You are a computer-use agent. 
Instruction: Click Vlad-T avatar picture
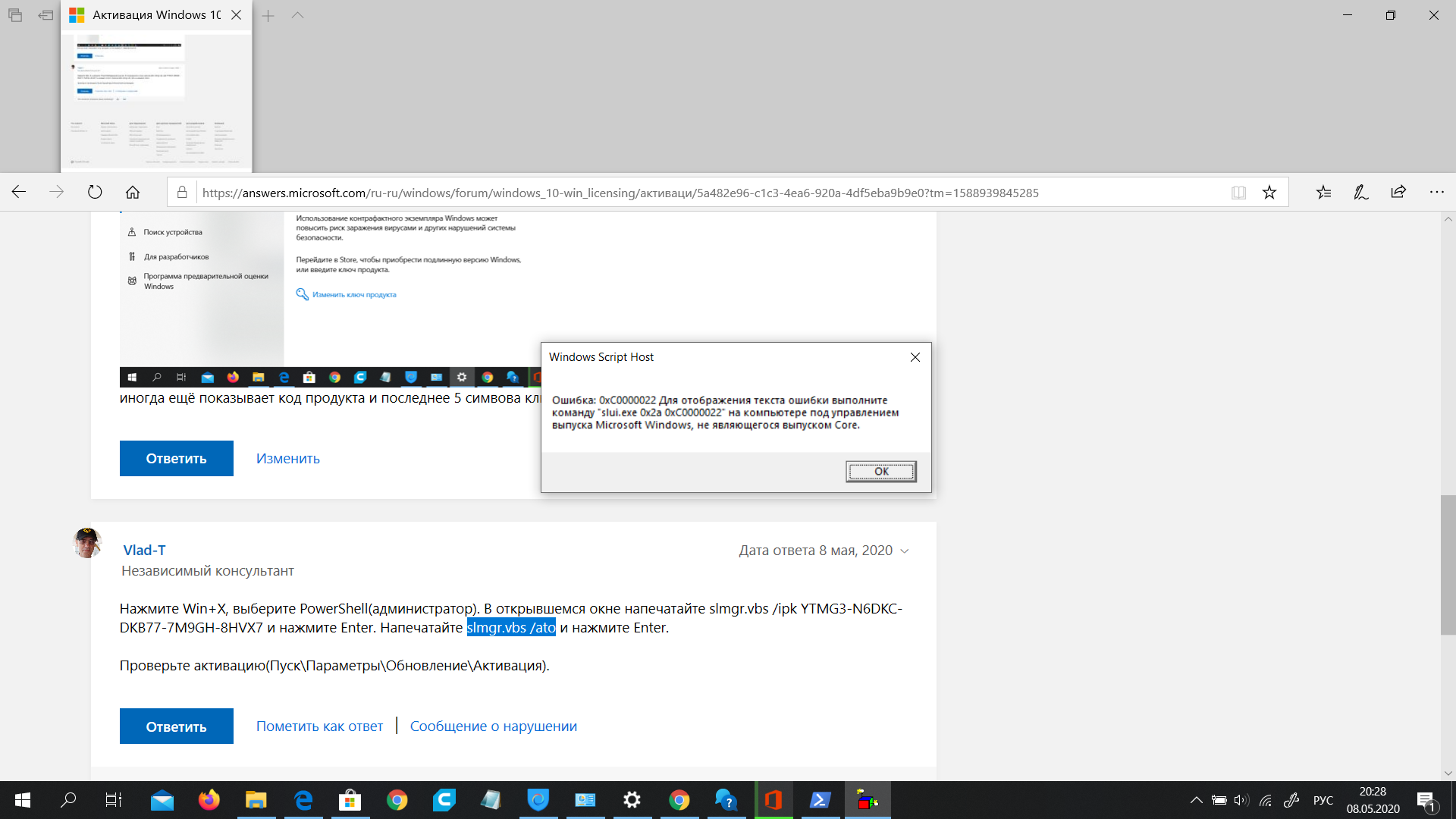87,543
